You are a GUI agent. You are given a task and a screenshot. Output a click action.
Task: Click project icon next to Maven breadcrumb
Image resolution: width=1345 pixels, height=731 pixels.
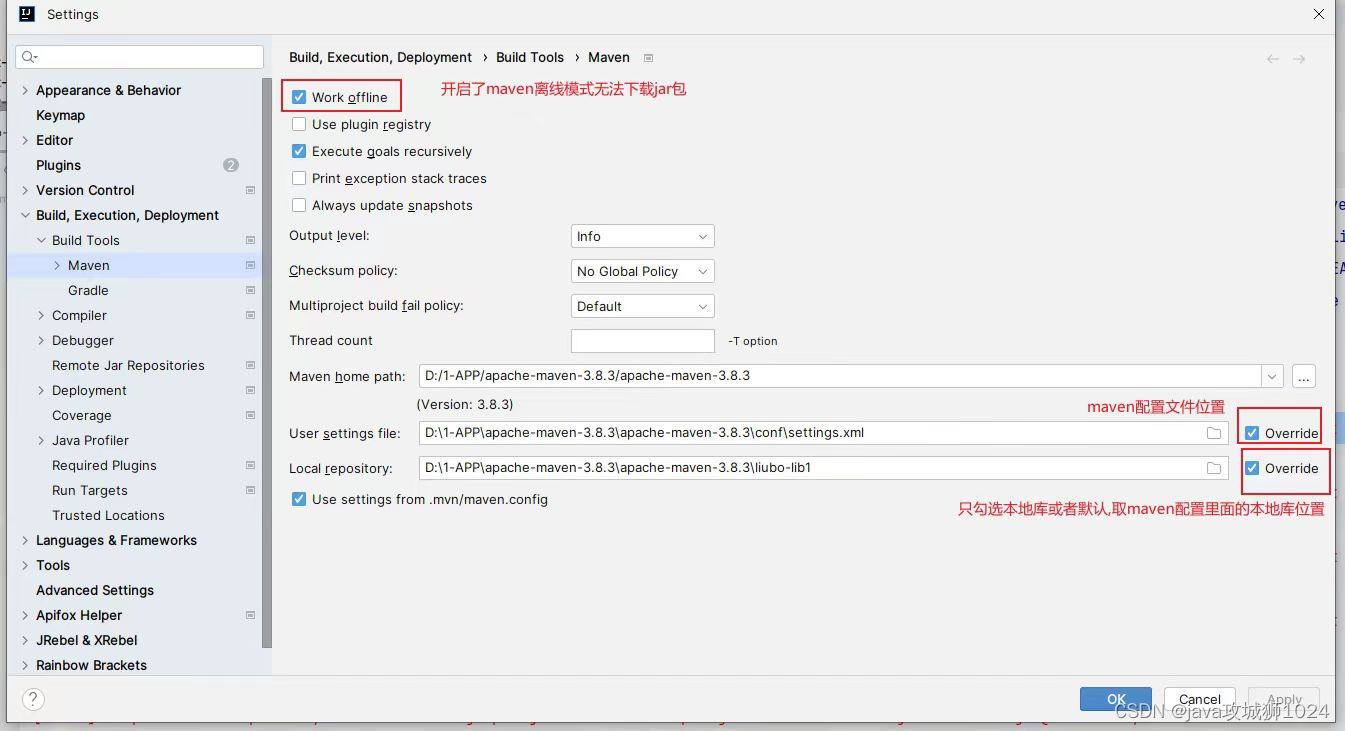point(649,58)
